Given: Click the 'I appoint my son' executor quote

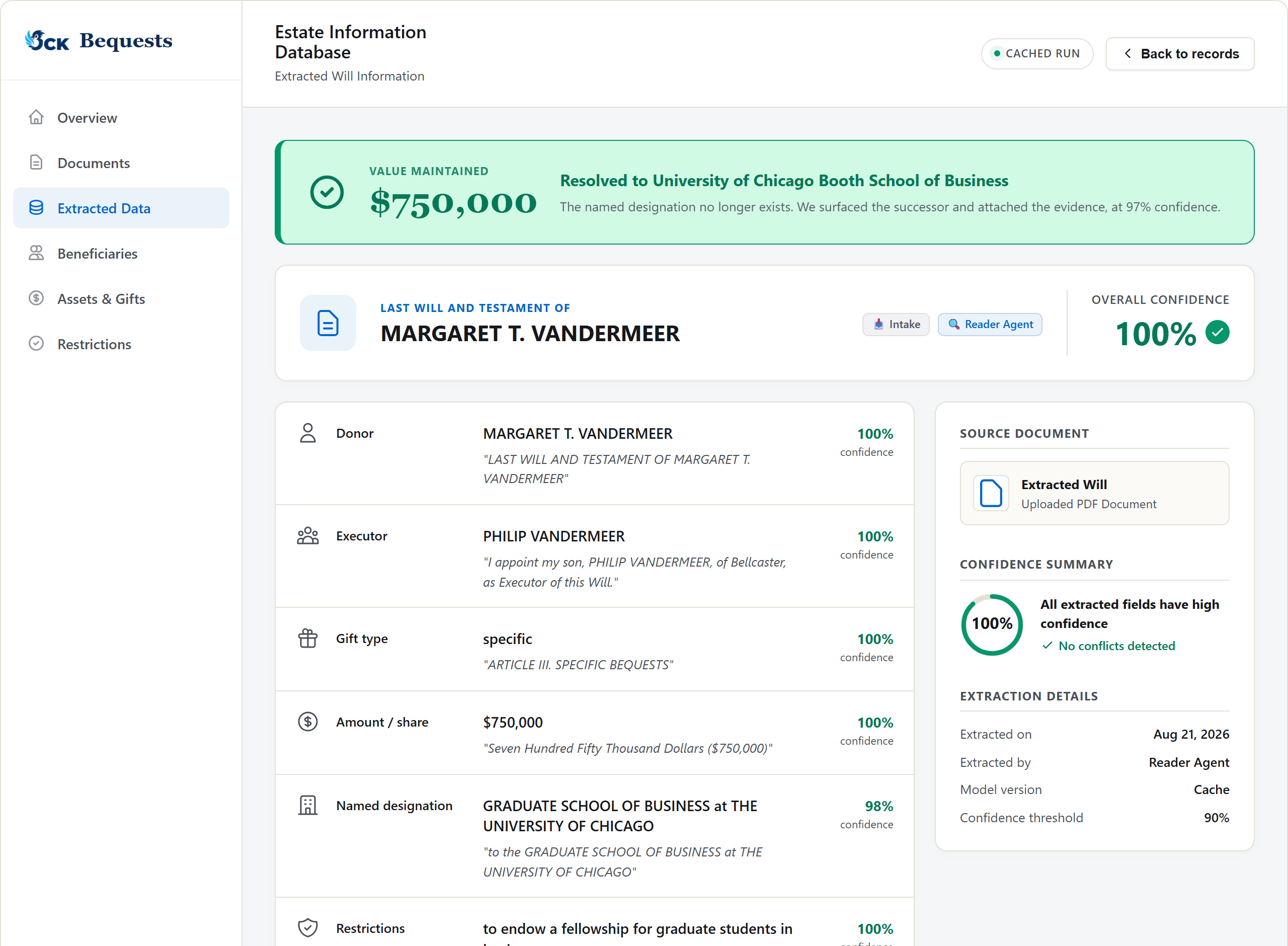Looking at the screenshot, I should [634, 572].
